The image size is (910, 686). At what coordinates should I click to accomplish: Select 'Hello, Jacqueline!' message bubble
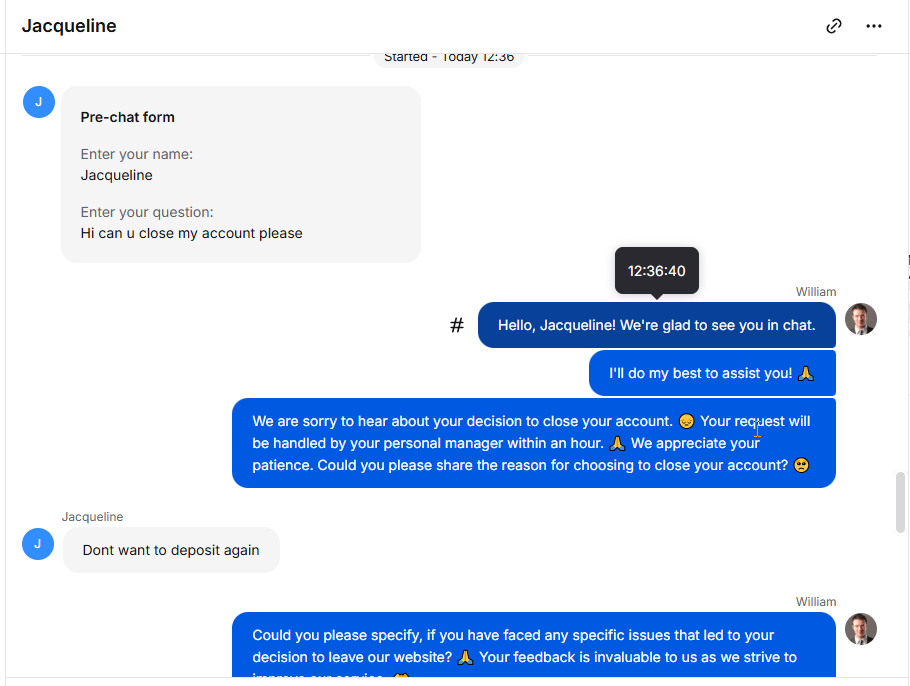656,325
